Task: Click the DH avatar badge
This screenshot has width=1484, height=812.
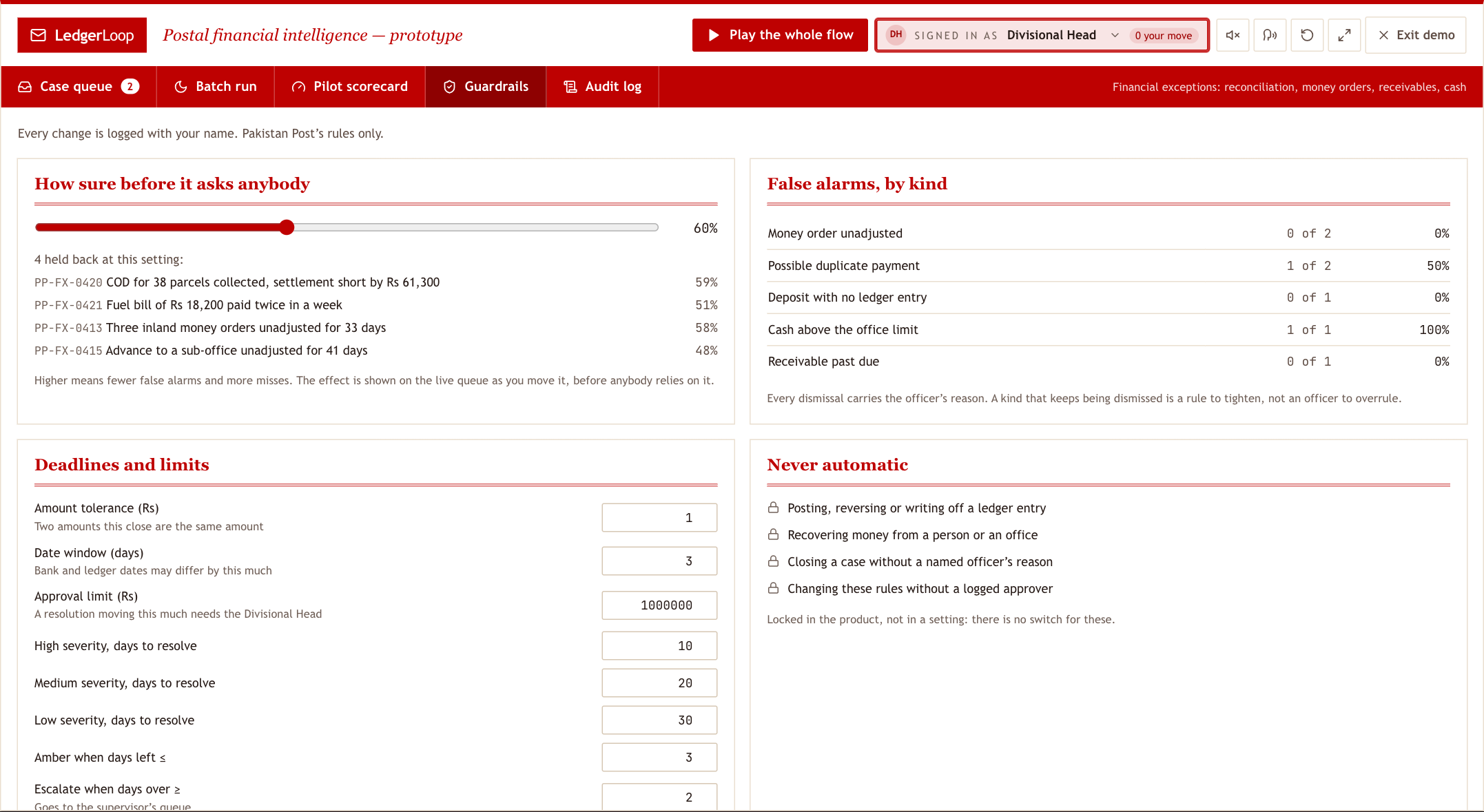Action: [896, 34]
